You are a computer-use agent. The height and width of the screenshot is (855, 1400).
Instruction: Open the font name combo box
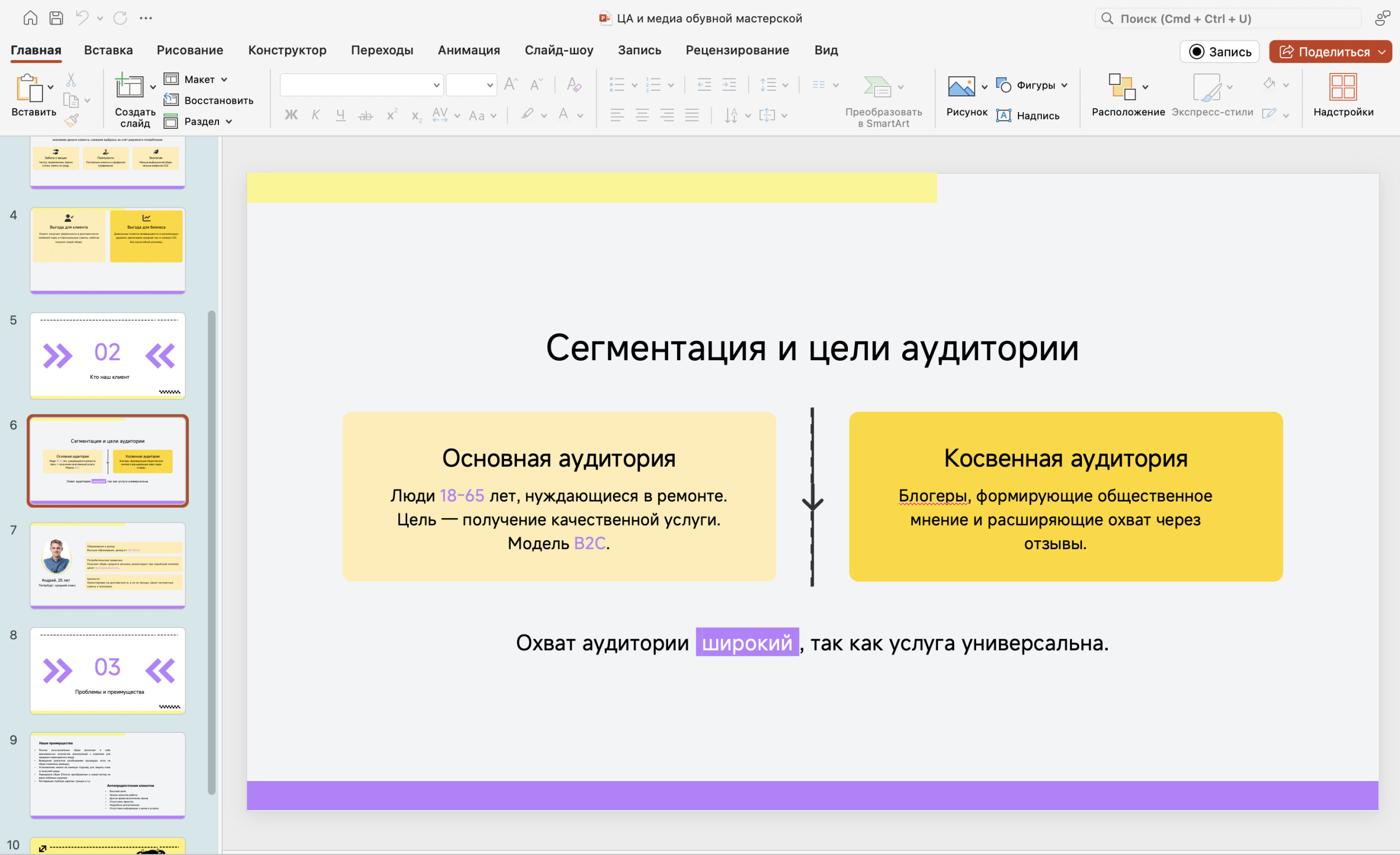(361, 85)
